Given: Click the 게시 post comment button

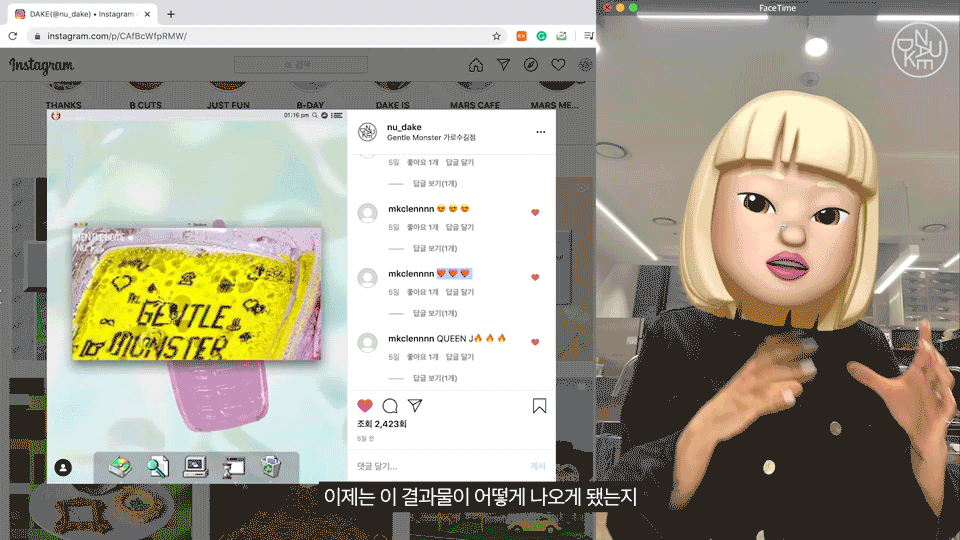Looking at the screenshot, I should [538, 466].
